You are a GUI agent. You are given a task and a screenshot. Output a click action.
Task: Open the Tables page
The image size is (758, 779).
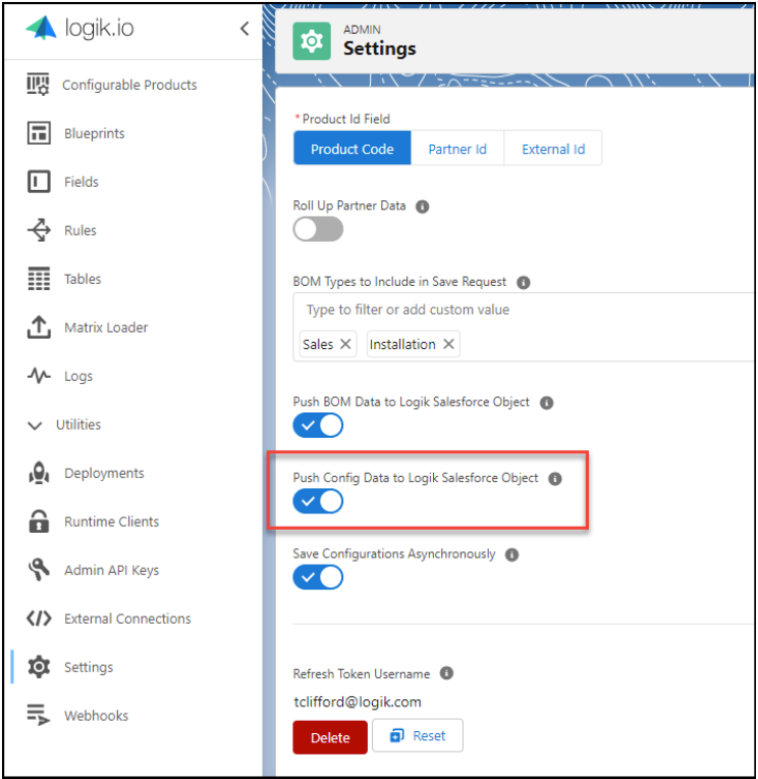[82, 279]
